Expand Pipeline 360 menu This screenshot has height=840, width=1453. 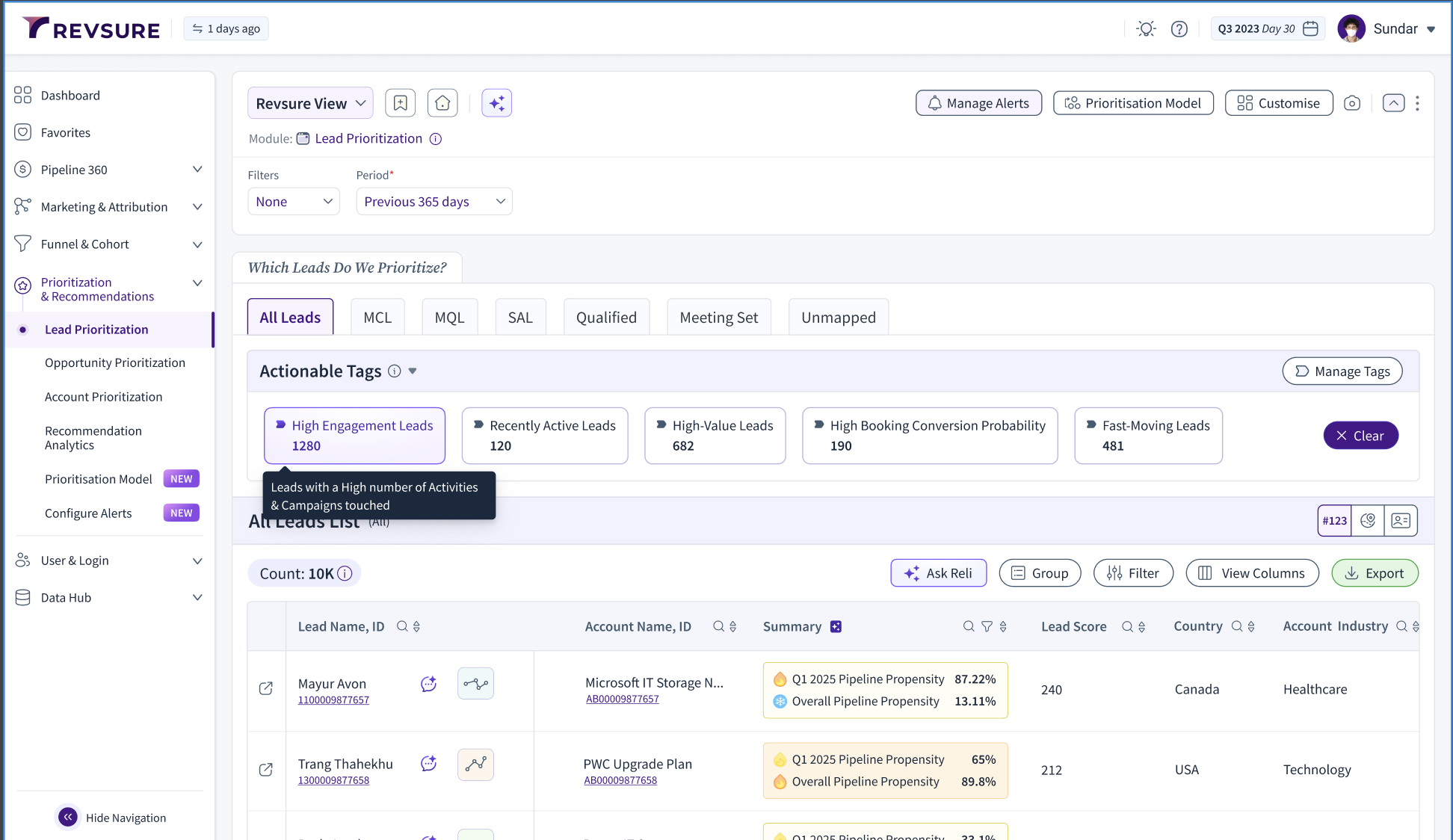pyautogui.click(x=197, y=170)
